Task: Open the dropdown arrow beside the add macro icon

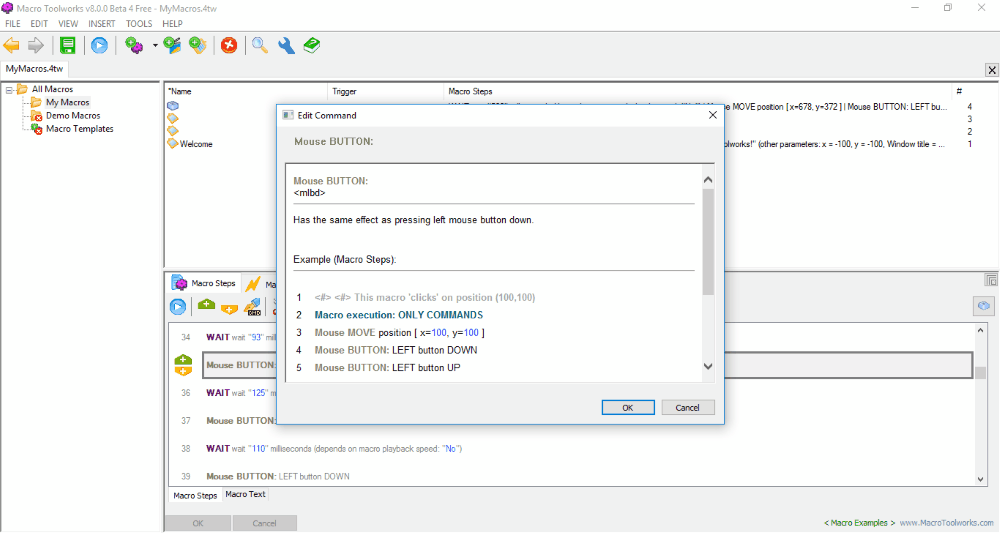Action: pyautogui.click(x=155, y=46)
